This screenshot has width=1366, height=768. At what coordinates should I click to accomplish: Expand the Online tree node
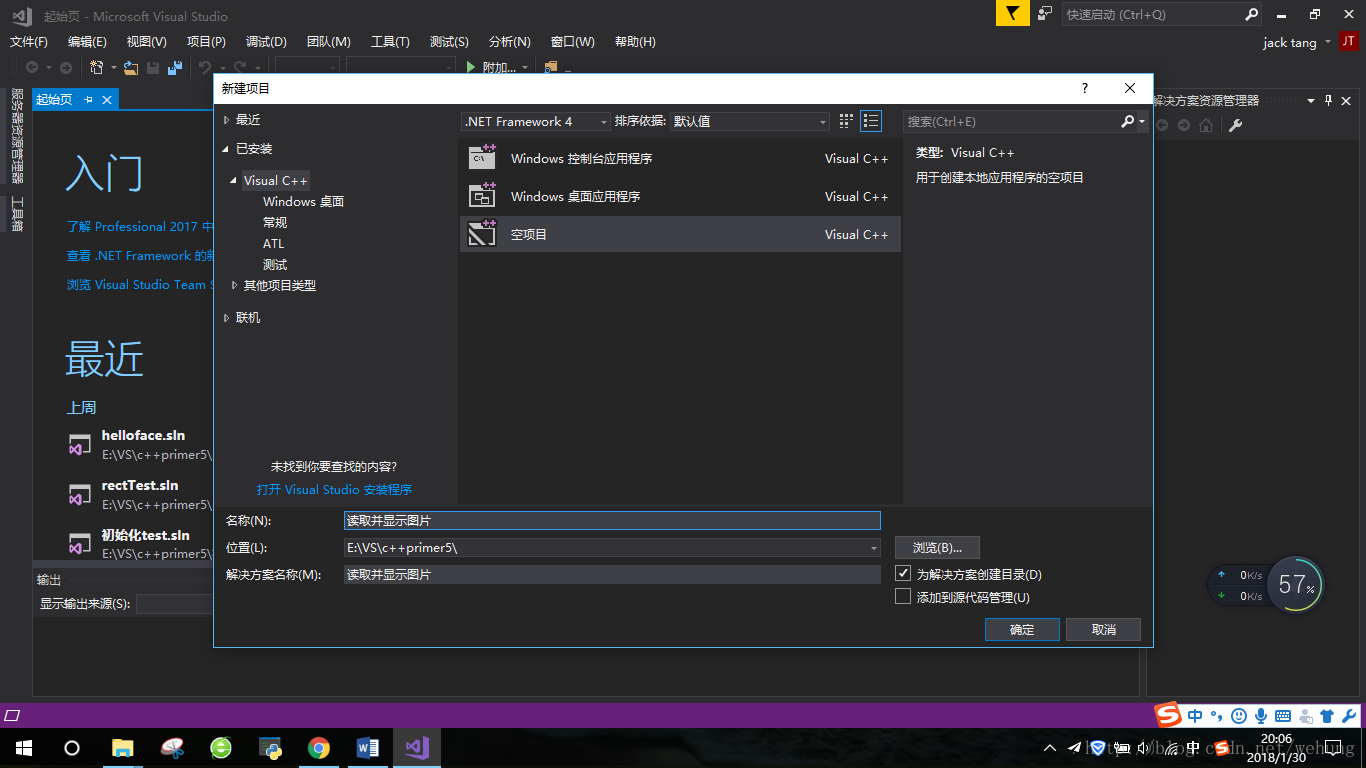(227, 318)
